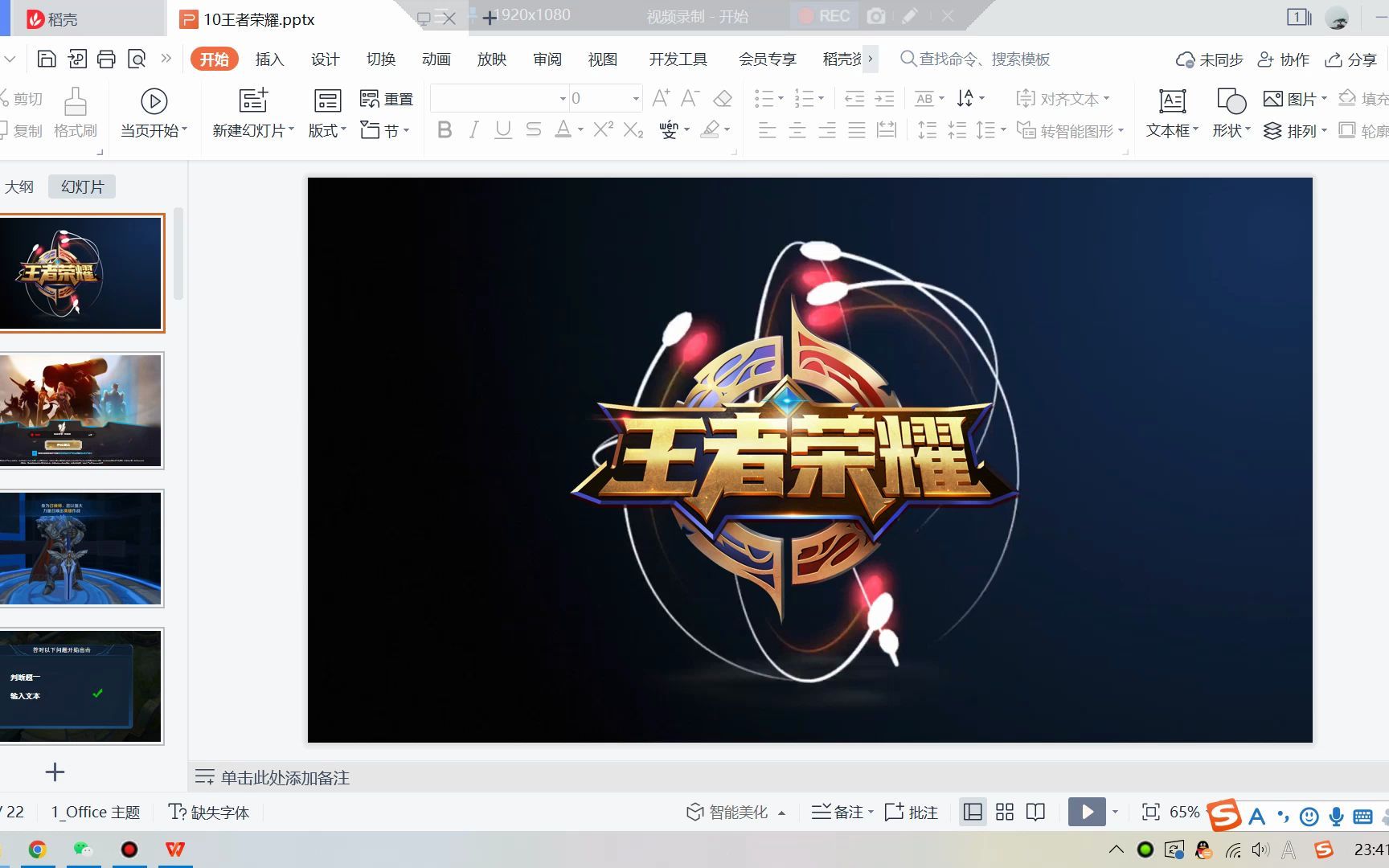Toggle center text alignment
Screen dimensions: 1389x868
(797, 130)
